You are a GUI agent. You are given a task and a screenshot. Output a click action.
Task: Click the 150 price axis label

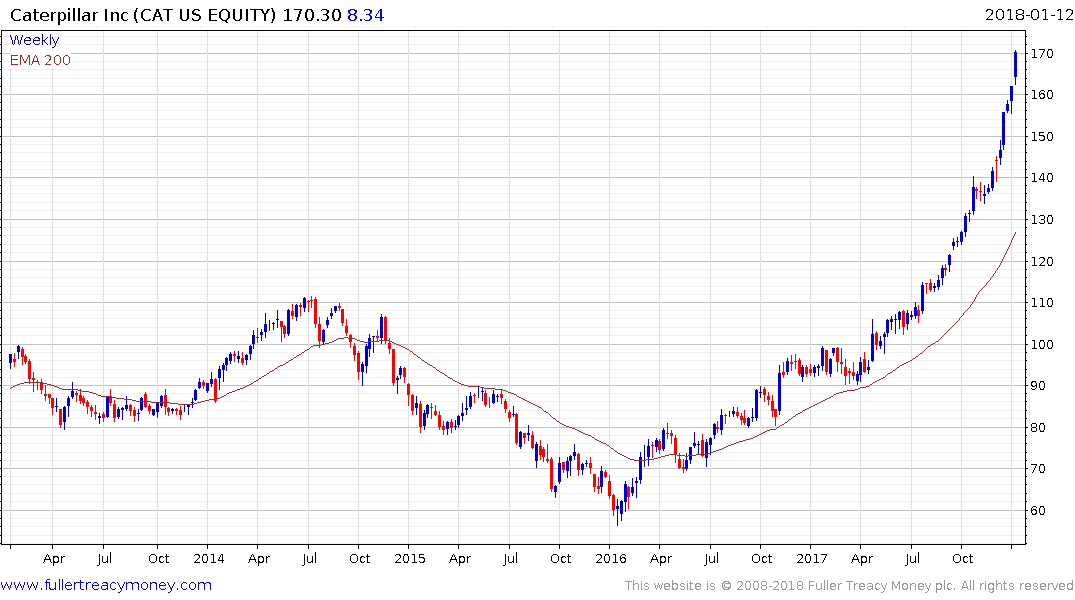[1042, 136]
